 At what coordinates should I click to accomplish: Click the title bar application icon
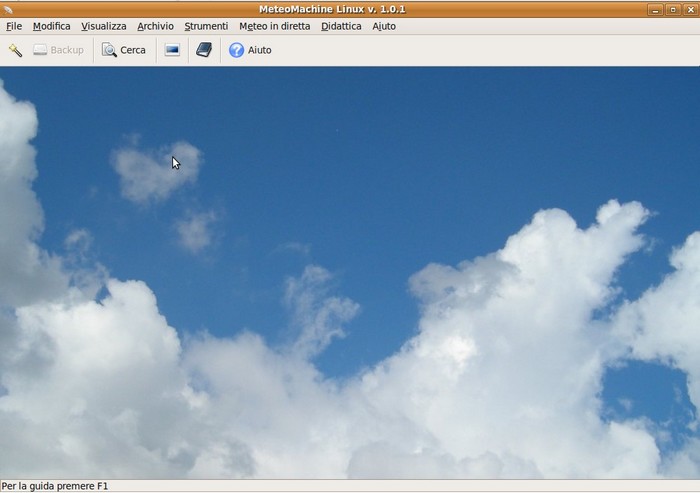tap(8, 9)
